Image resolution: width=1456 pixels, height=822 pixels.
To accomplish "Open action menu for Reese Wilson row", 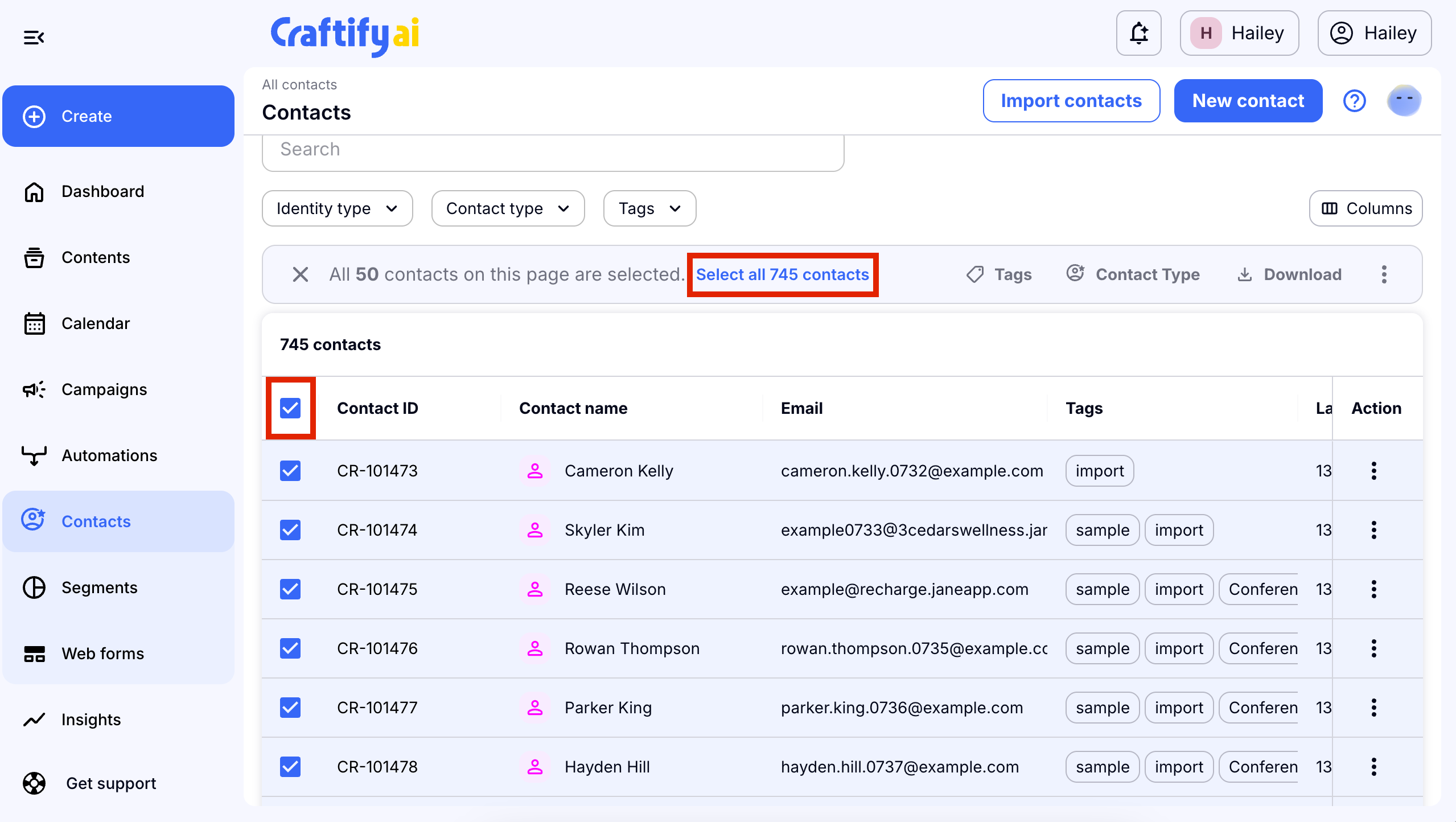I will tap(1374, 589).
